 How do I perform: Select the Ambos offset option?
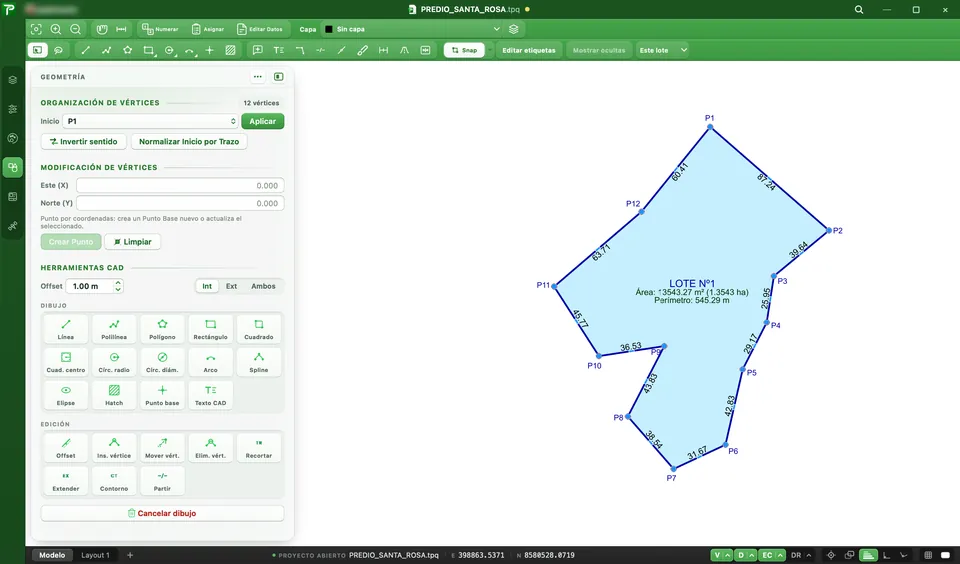click(263, 286)
